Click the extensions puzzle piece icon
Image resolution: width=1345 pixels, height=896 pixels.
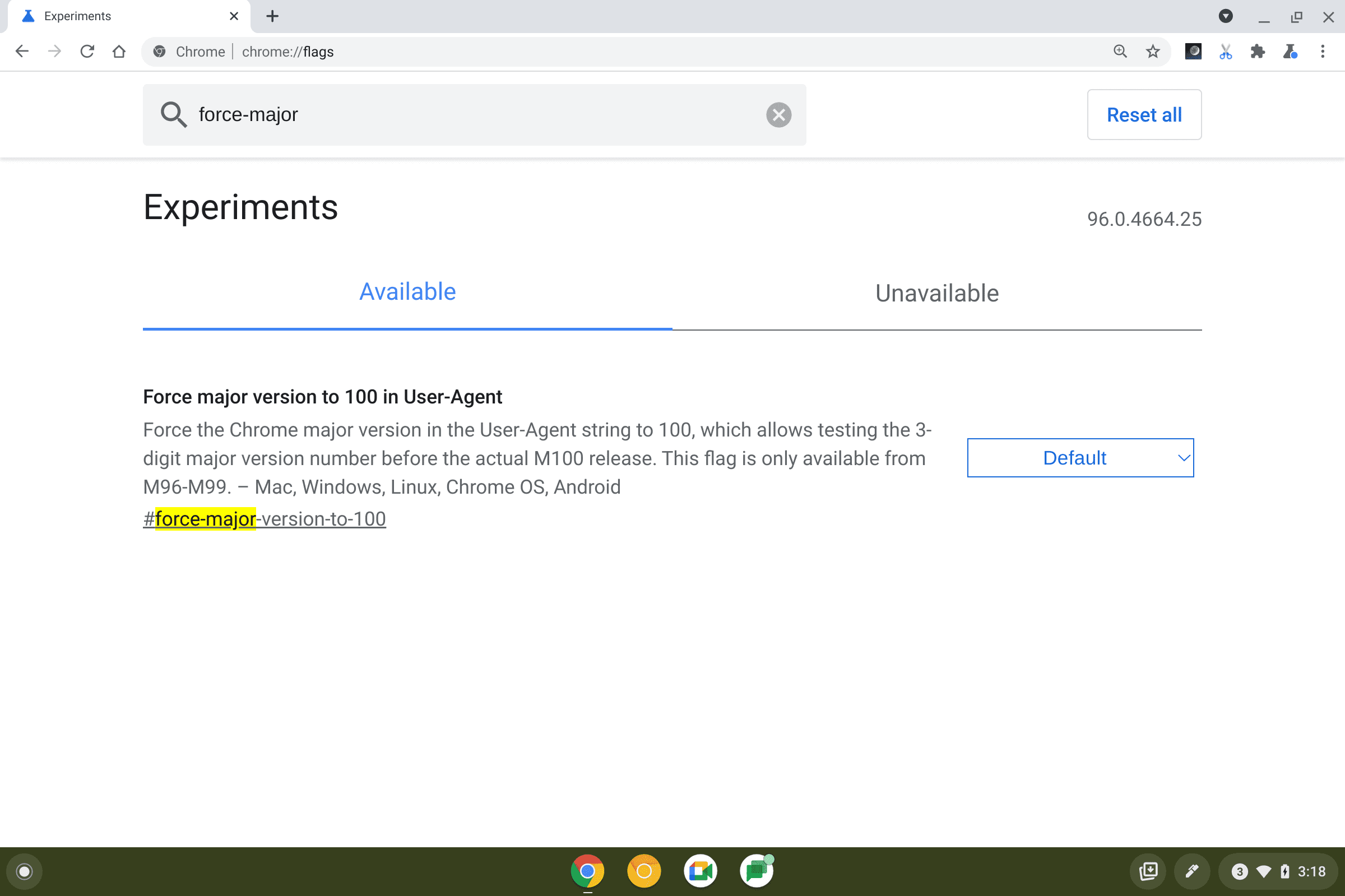1257,52
